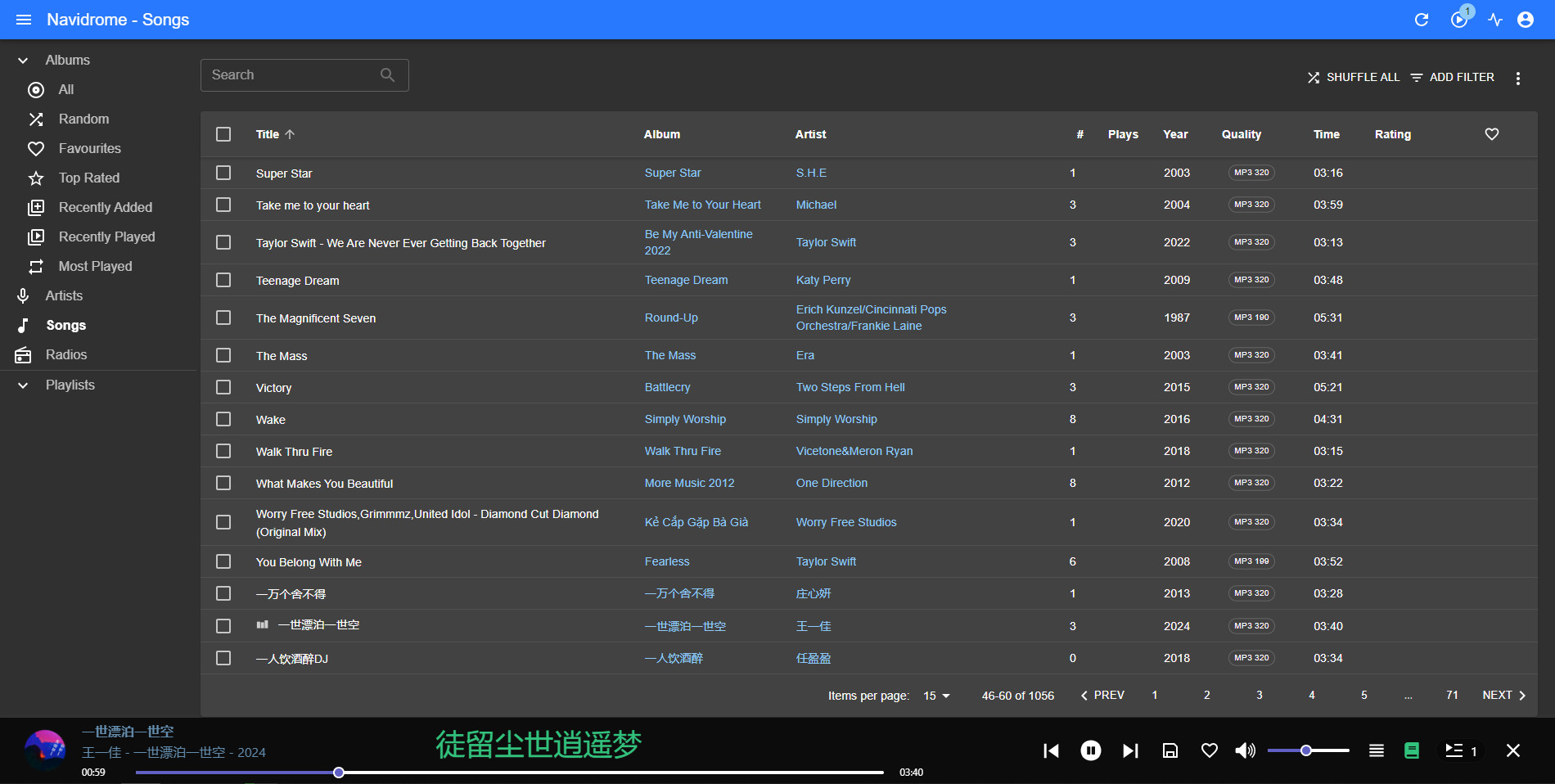Image resolution: width=1555 pixels, height=784 pixels.
Task: Click the Favourites heart icon in sidebar
Action: (x=36, y=149)
